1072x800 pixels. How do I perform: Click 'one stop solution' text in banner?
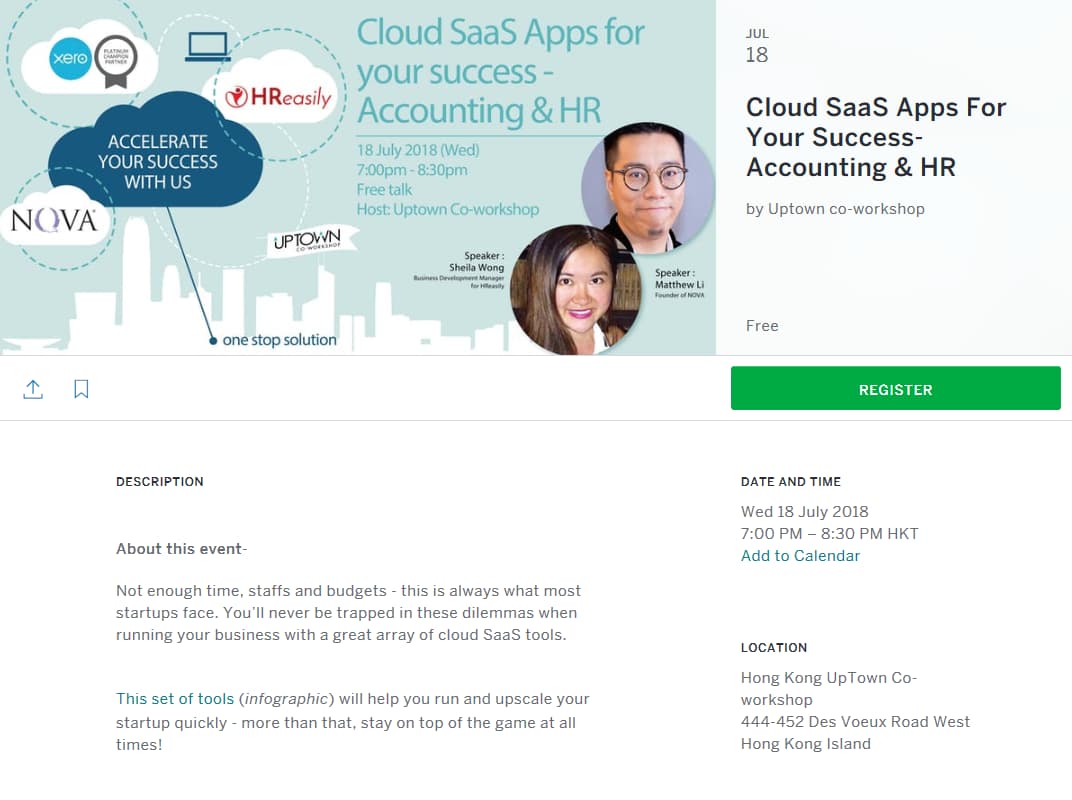coord(280,340)
